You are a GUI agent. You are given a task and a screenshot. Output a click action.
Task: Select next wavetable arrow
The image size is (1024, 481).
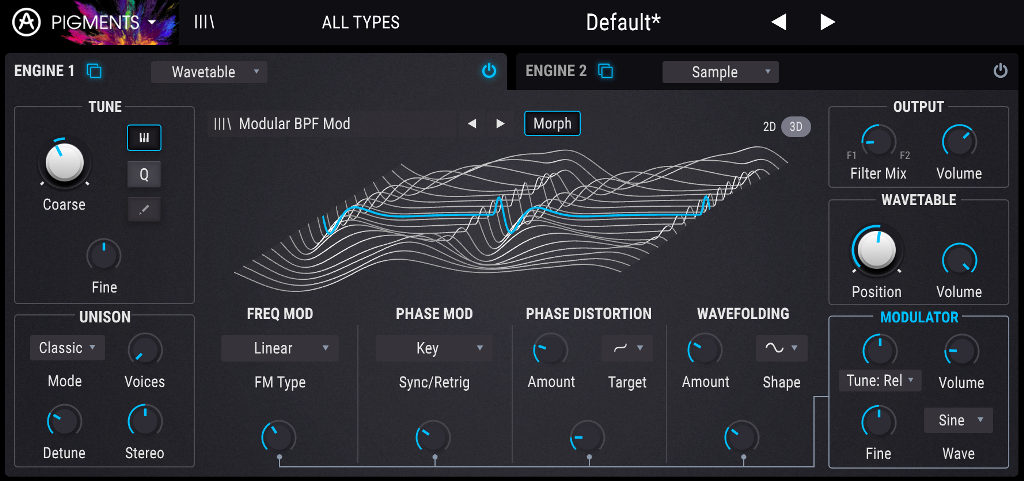500,124
